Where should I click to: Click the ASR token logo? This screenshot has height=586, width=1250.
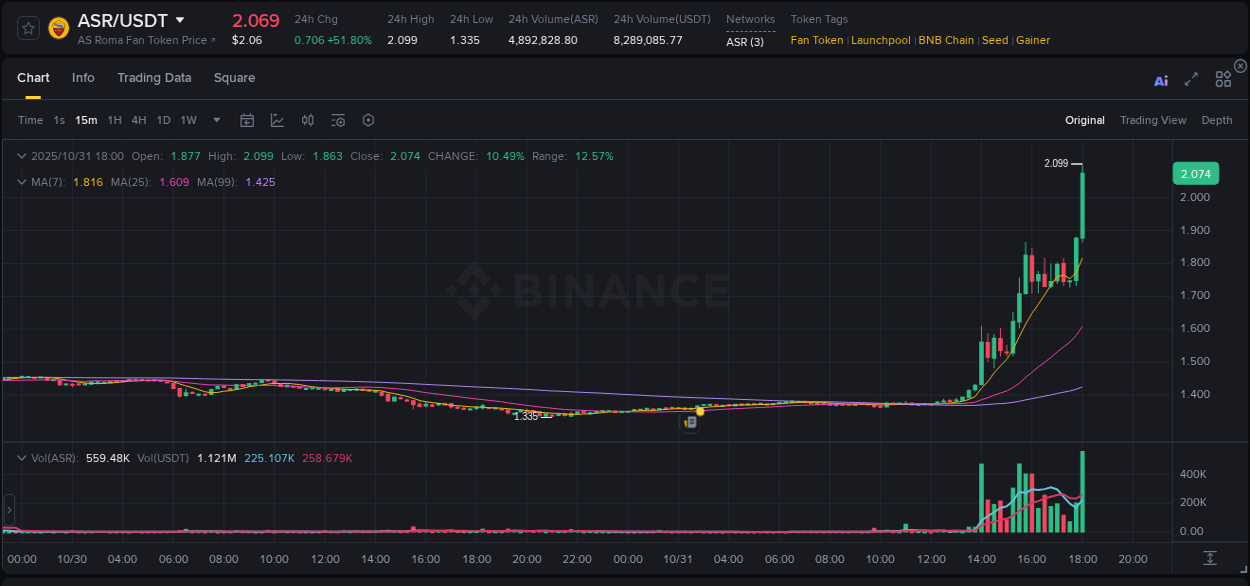click(58, 27)
